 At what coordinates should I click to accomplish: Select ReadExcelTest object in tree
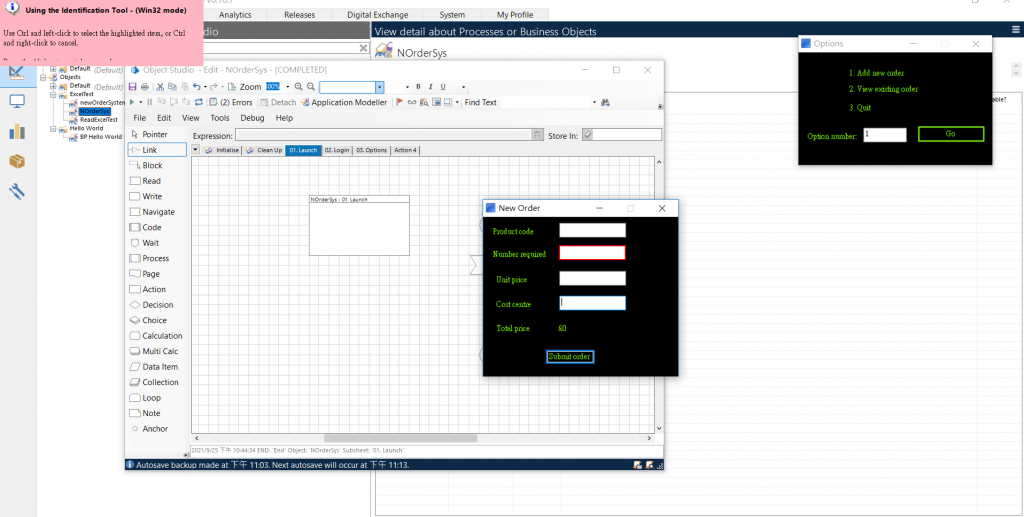pos(99,120)
